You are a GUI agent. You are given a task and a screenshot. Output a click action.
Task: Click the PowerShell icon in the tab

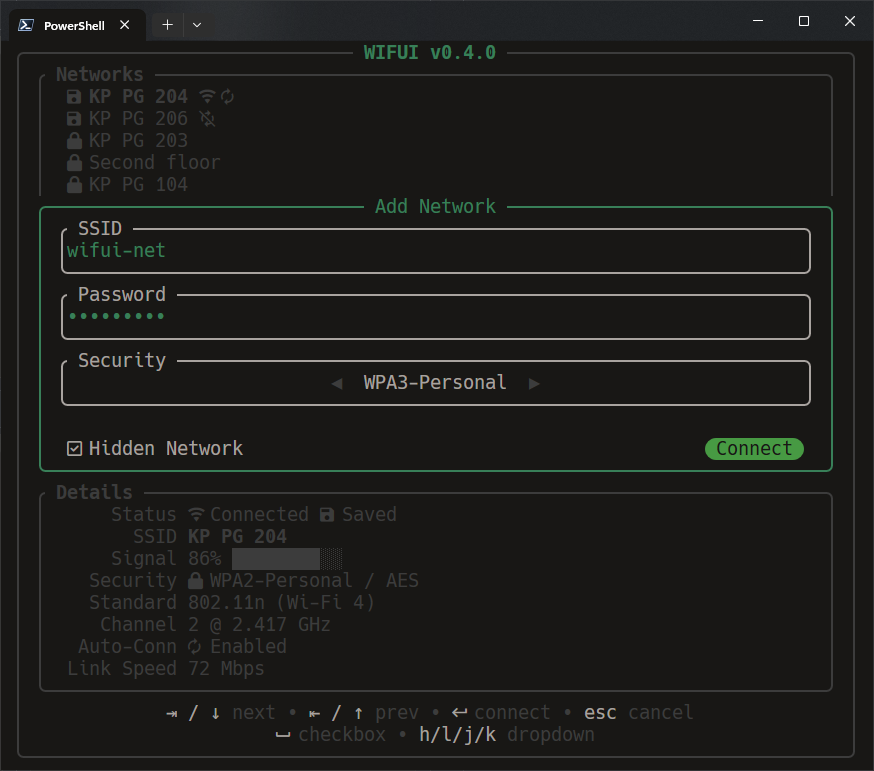[x=26, y=25]
